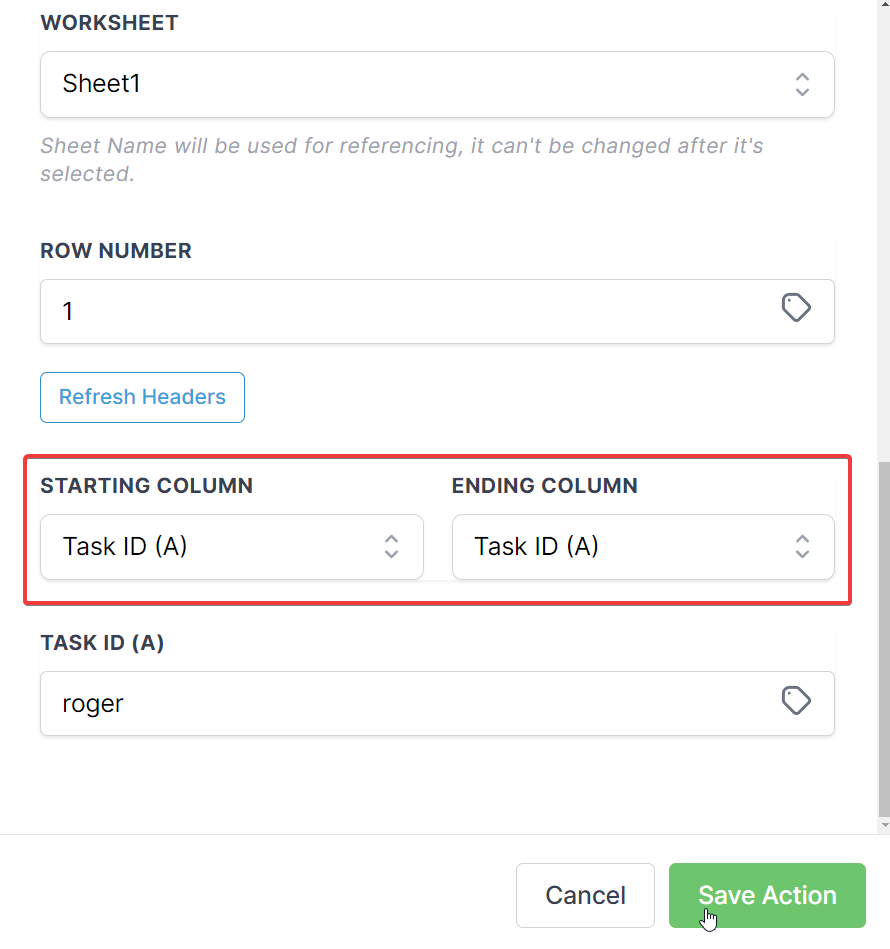Click the tag icon in Row Number field
The image size is (890, 949).
[x=795, y=308]
